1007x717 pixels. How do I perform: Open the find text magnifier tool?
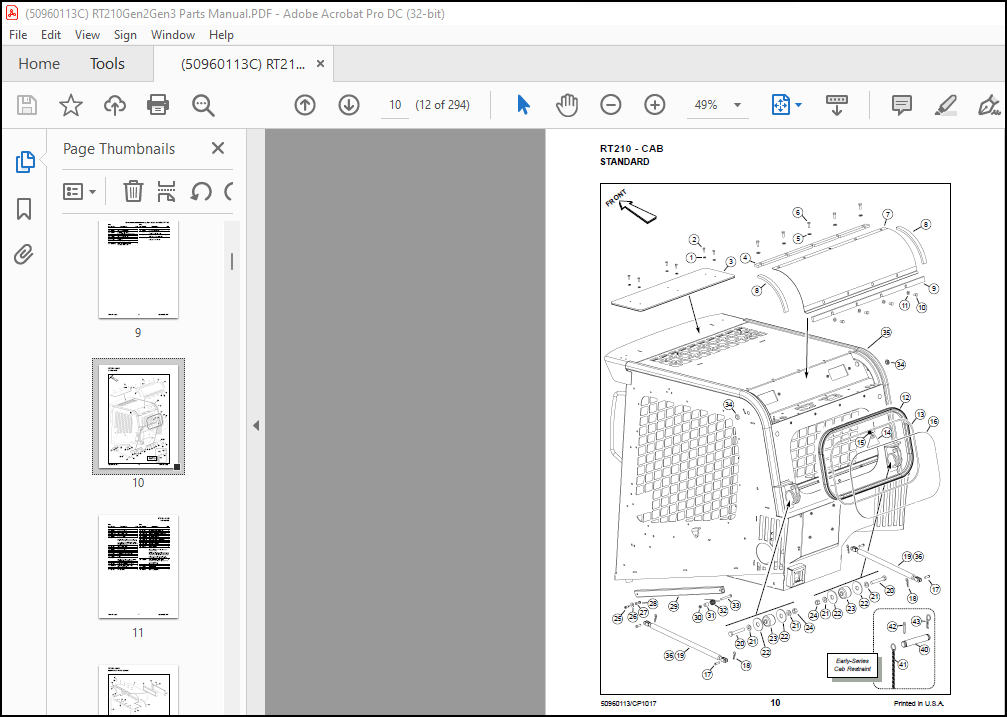point(203,105)
